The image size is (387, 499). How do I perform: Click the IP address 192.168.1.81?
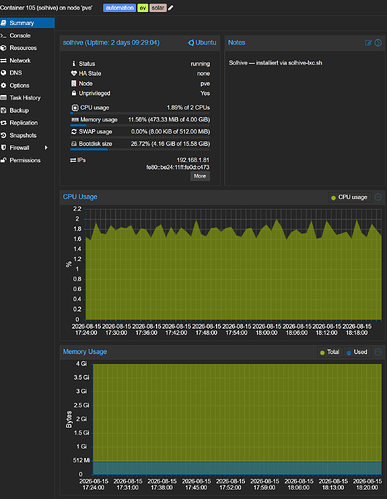[x=193, y=160]
